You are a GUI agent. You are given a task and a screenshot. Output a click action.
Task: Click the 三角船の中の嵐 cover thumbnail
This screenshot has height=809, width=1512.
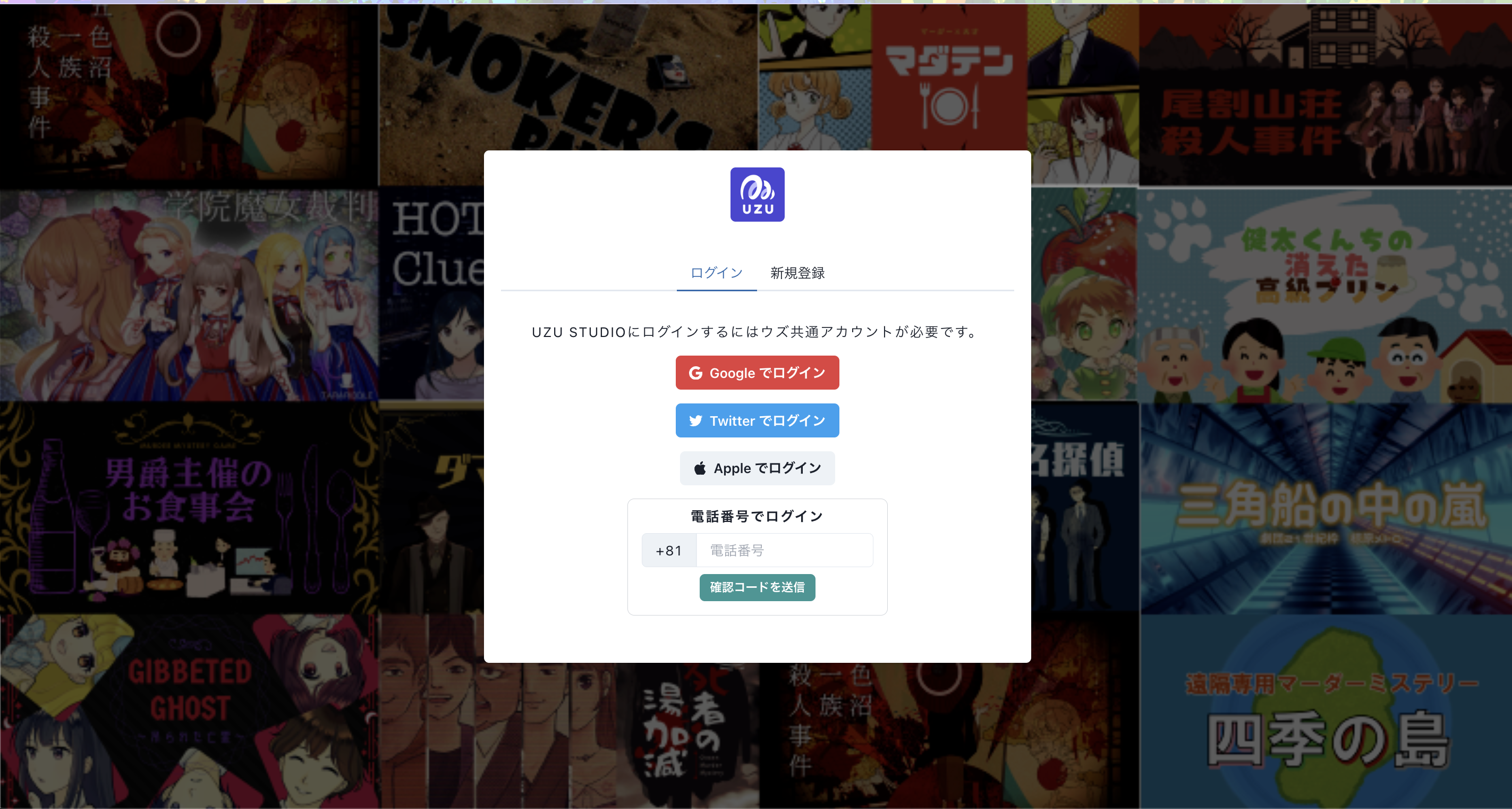pyautogui.click(x=1326, y=508)
